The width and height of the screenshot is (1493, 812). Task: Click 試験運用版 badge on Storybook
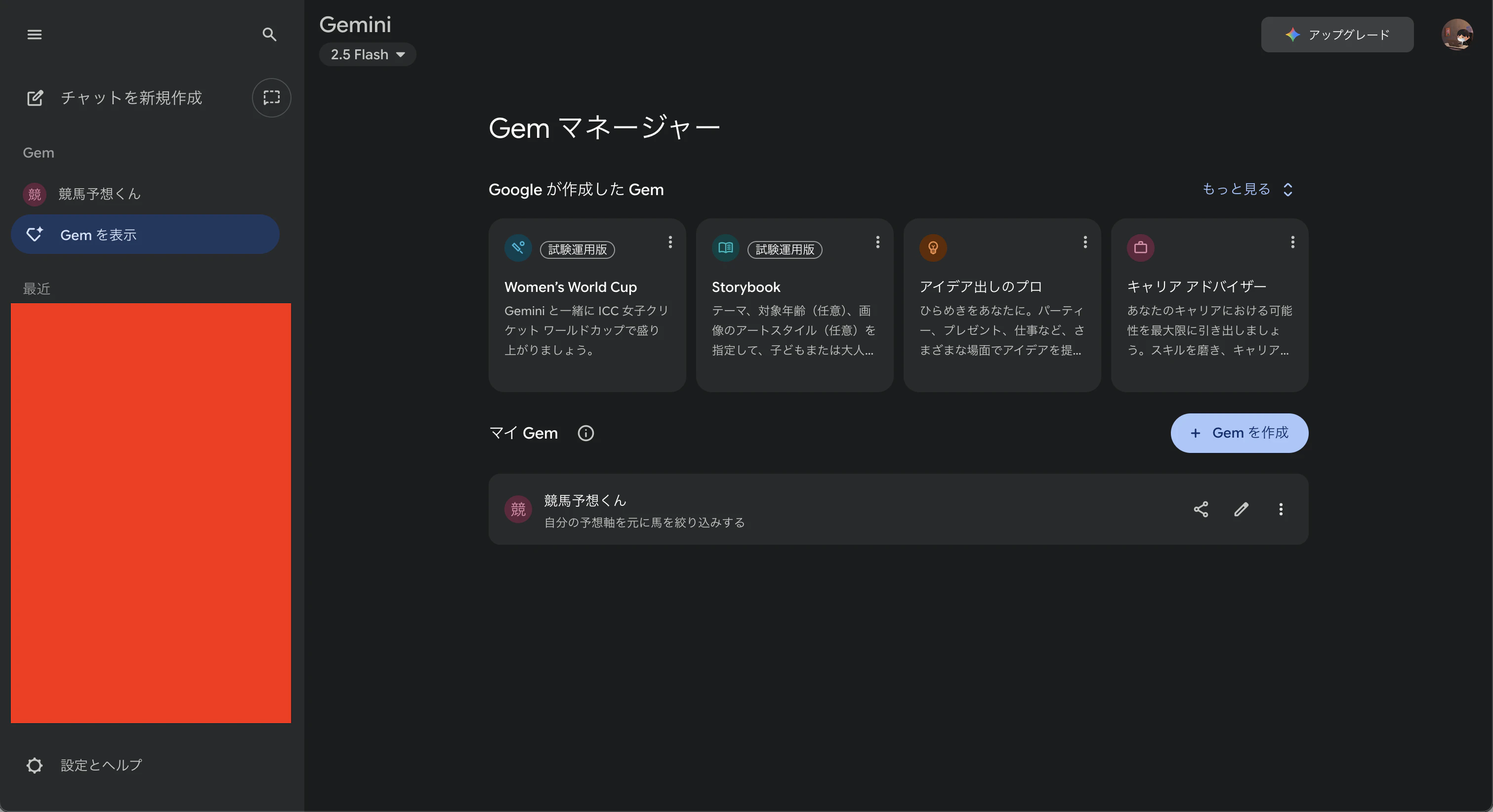pyautogui.click(x=785, y=249)
